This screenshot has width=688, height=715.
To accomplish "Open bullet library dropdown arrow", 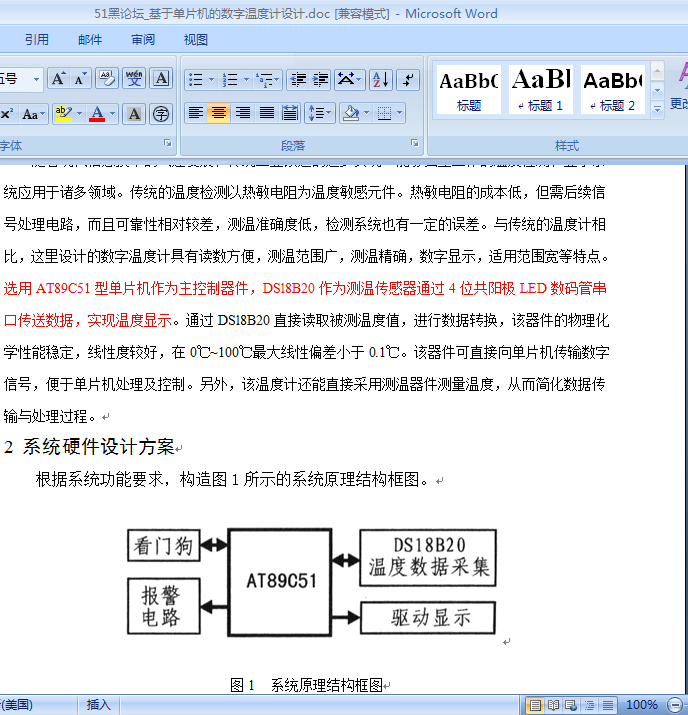I will coord(211,80).
